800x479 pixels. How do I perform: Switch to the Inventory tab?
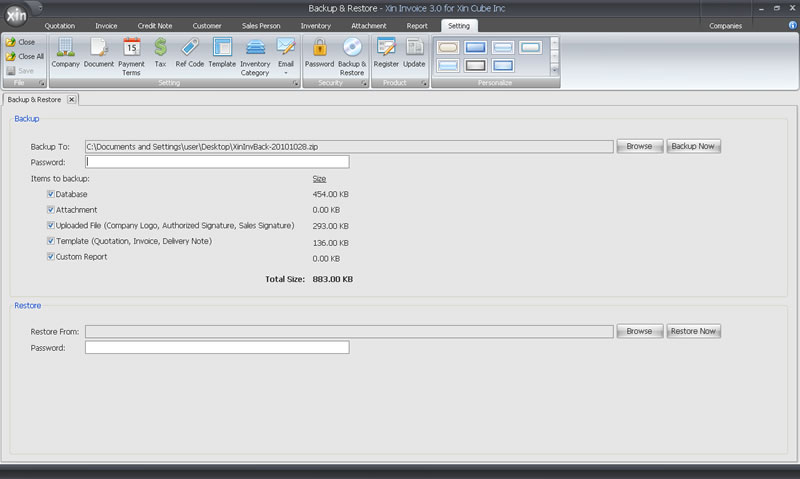tap(315, 26)
